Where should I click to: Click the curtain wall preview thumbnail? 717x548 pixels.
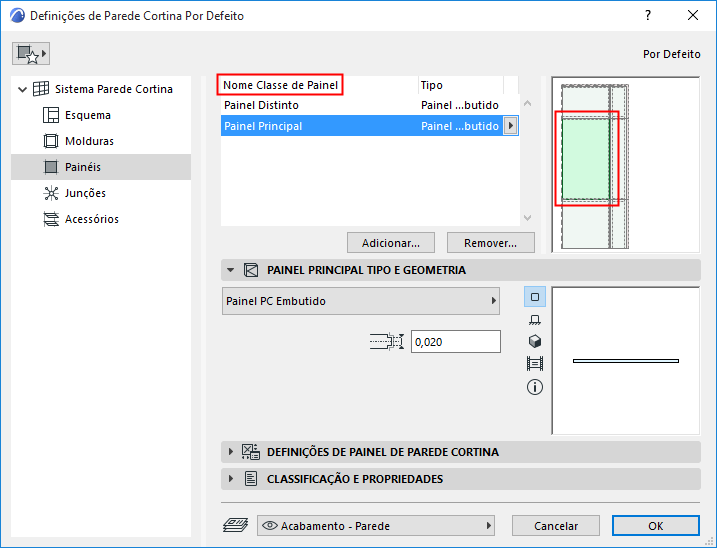tap(626, 165)
